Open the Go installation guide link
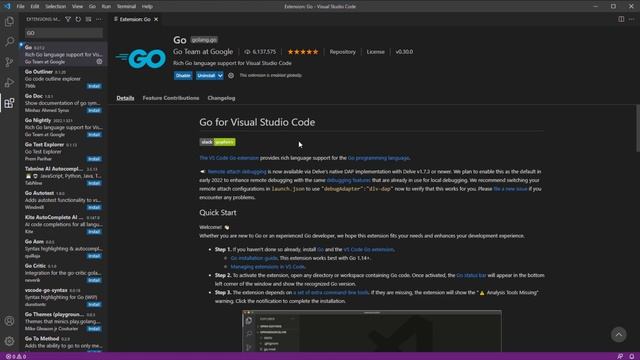This screenshot has height=360, width=640. 254,258
